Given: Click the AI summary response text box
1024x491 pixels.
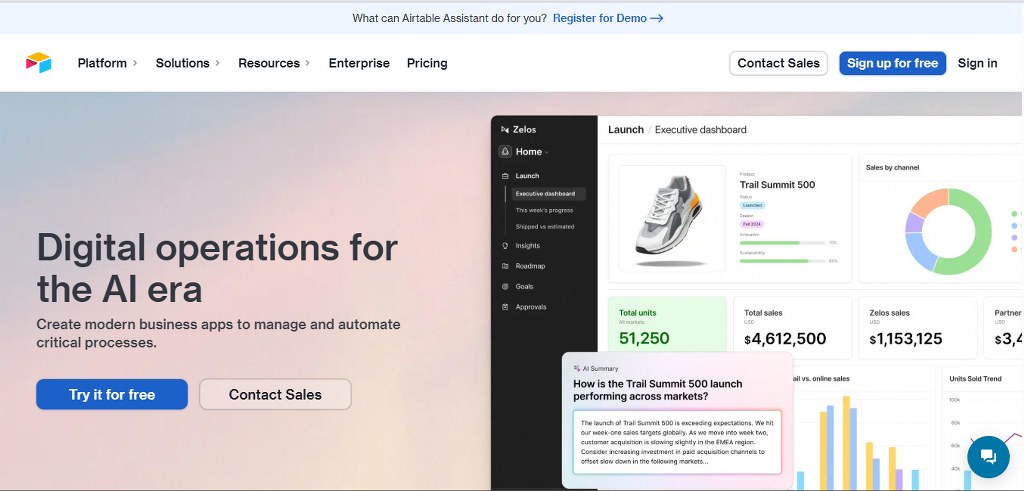Looking at the screenshot, I should 677,442.
